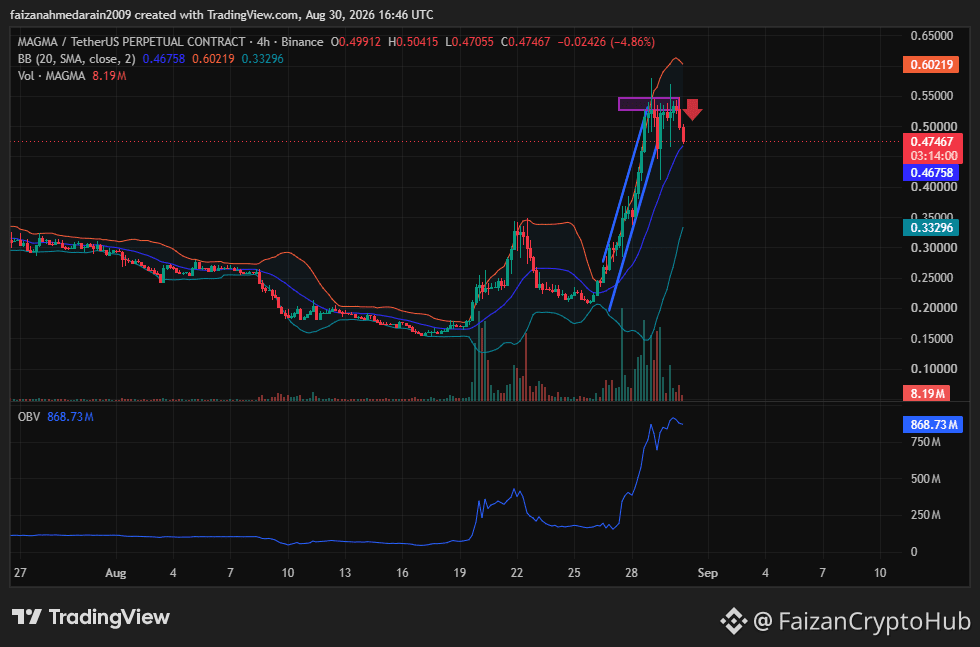Click the 0.10000 price axis label
This screenshot has height=647, width=980.
point(934,368)
